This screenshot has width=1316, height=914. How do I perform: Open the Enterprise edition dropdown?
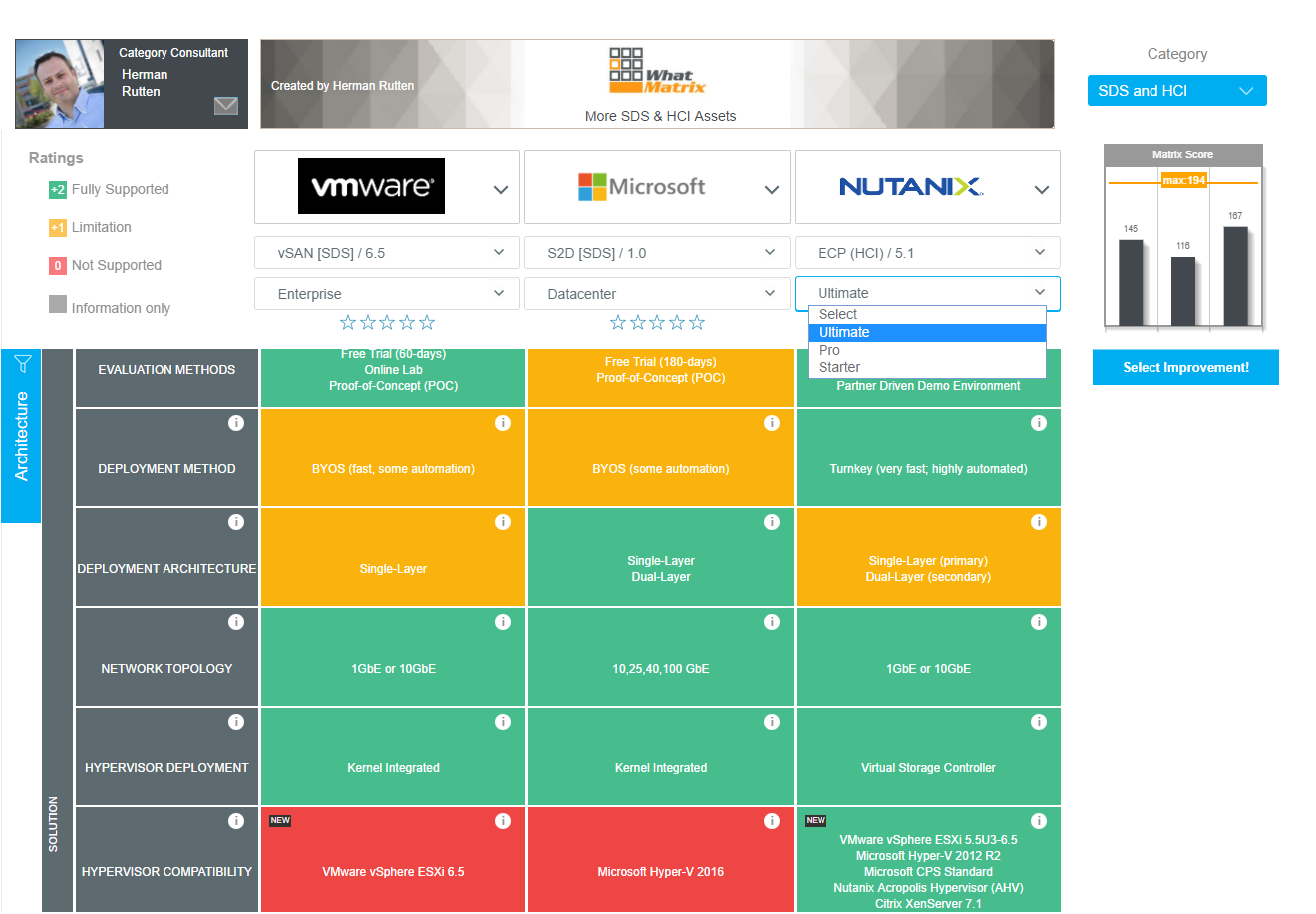pos(387,294)
